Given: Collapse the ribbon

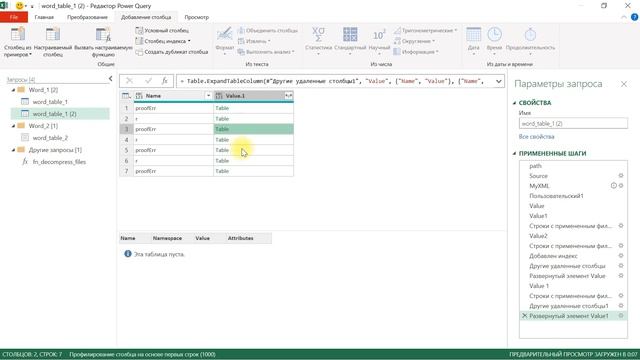Looking at the screenshot, I should (x=624, y=17).
